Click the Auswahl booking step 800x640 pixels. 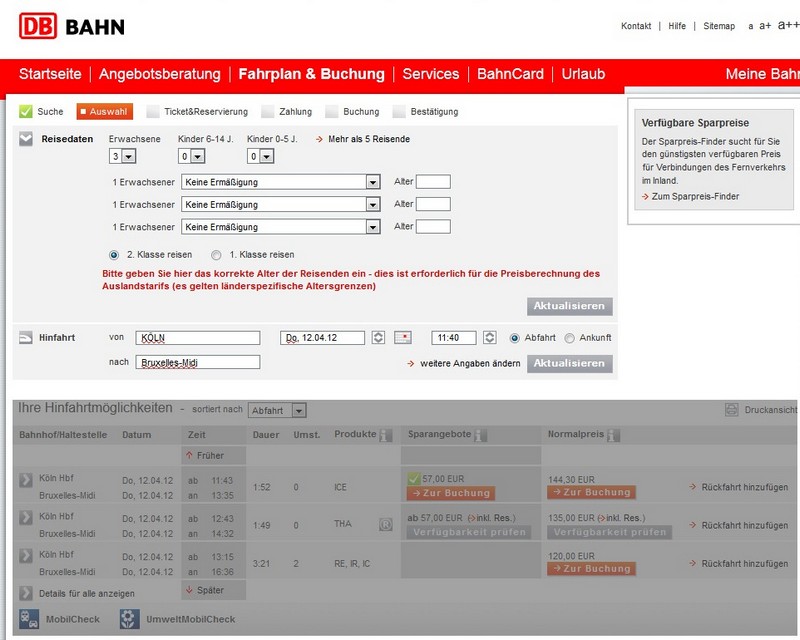click(105, 111)
